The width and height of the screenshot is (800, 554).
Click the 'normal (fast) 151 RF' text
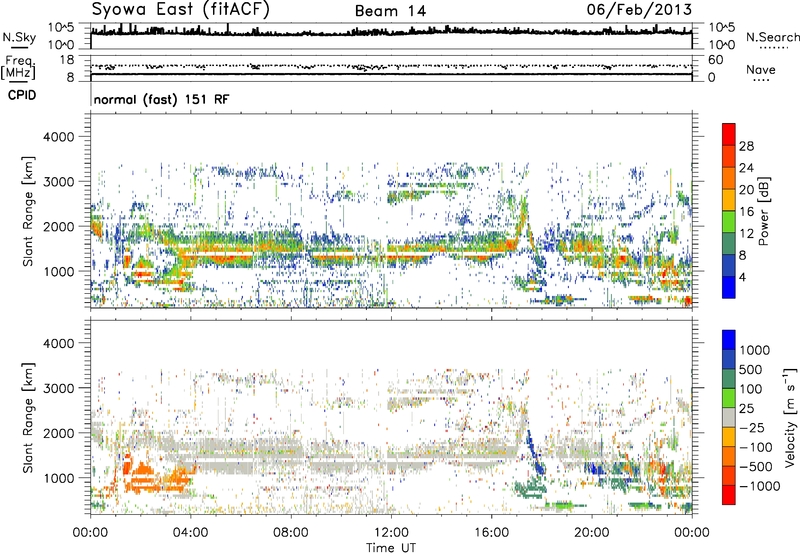(x=161, y=99)
